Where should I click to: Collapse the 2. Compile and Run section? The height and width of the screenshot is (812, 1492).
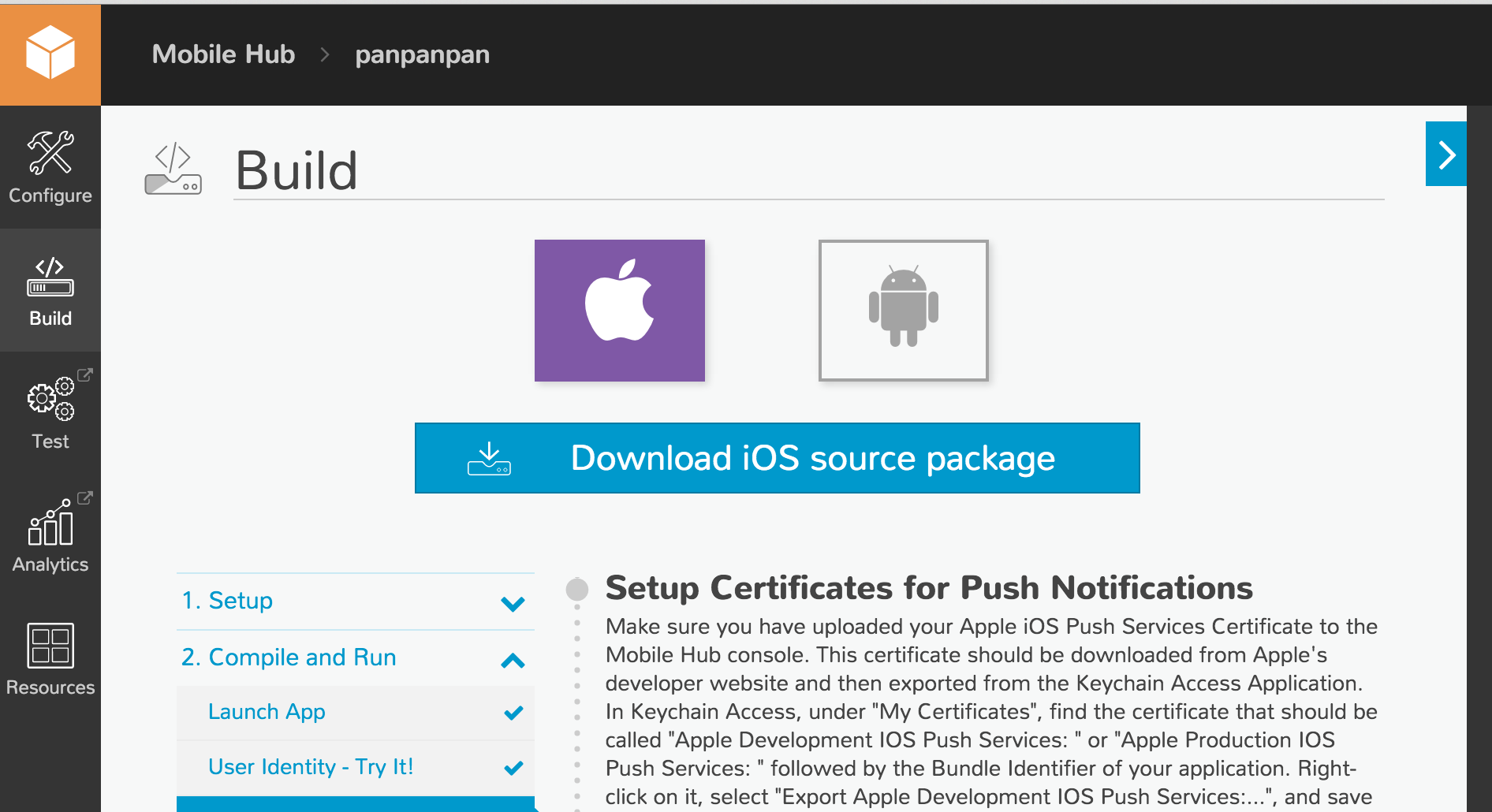[x=356, y=658]
